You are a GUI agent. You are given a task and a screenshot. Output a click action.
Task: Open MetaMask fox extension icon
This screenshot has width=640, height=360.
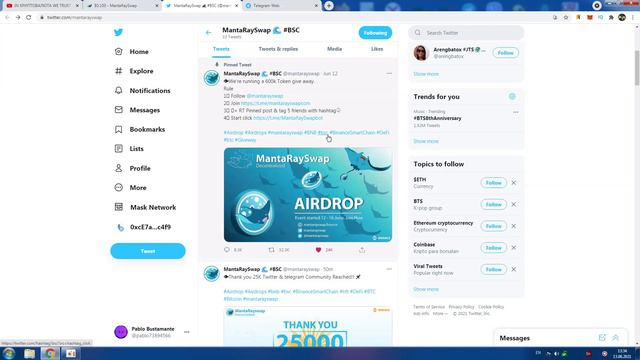590,18
